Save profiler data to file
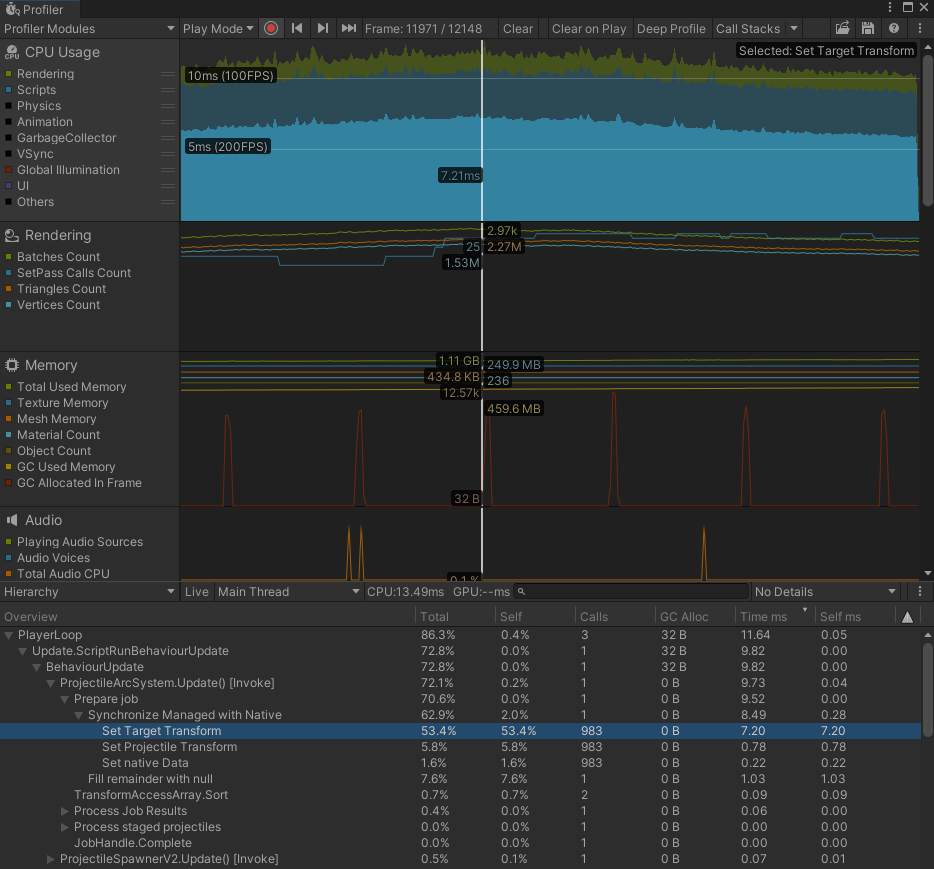The width and height of the screenshot is (934, 869). point(867,29)
